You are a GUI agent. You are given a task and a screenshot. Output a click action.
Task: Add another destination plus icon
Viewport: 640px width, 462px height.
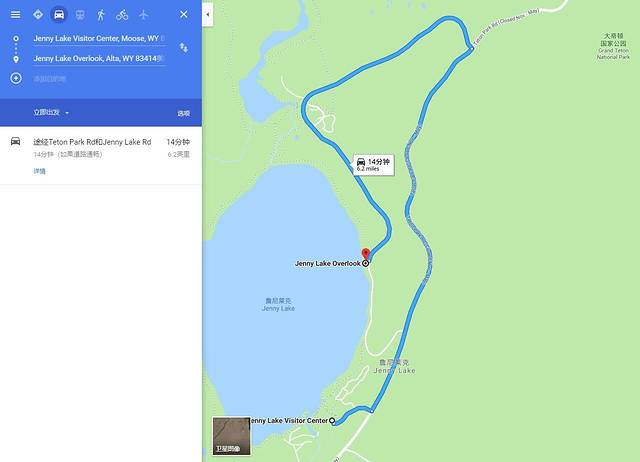tap(16, 78)
